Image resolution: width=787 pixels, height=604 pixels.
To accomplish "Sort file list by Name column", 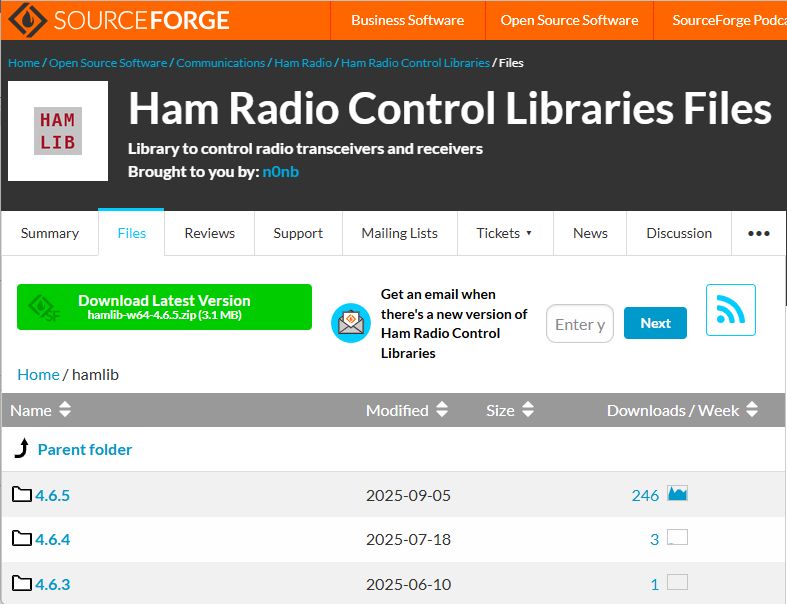I will (40, 410).
